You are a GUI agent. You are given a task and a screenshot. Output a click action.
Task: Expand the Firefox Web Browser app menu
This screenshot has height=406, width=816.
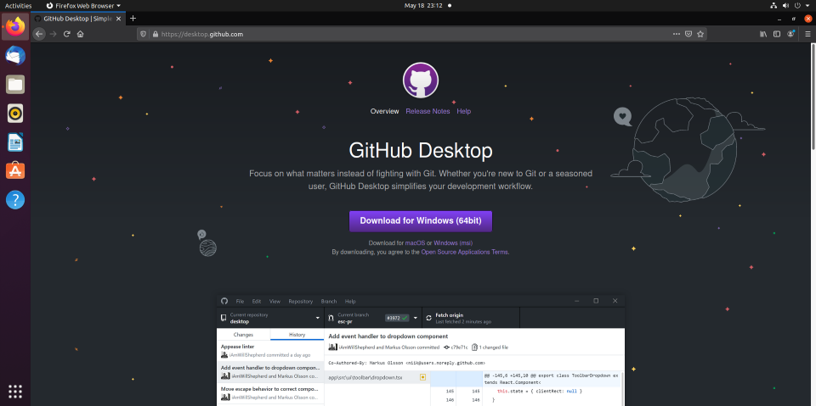pyautogui.click(x=83, y=5)
